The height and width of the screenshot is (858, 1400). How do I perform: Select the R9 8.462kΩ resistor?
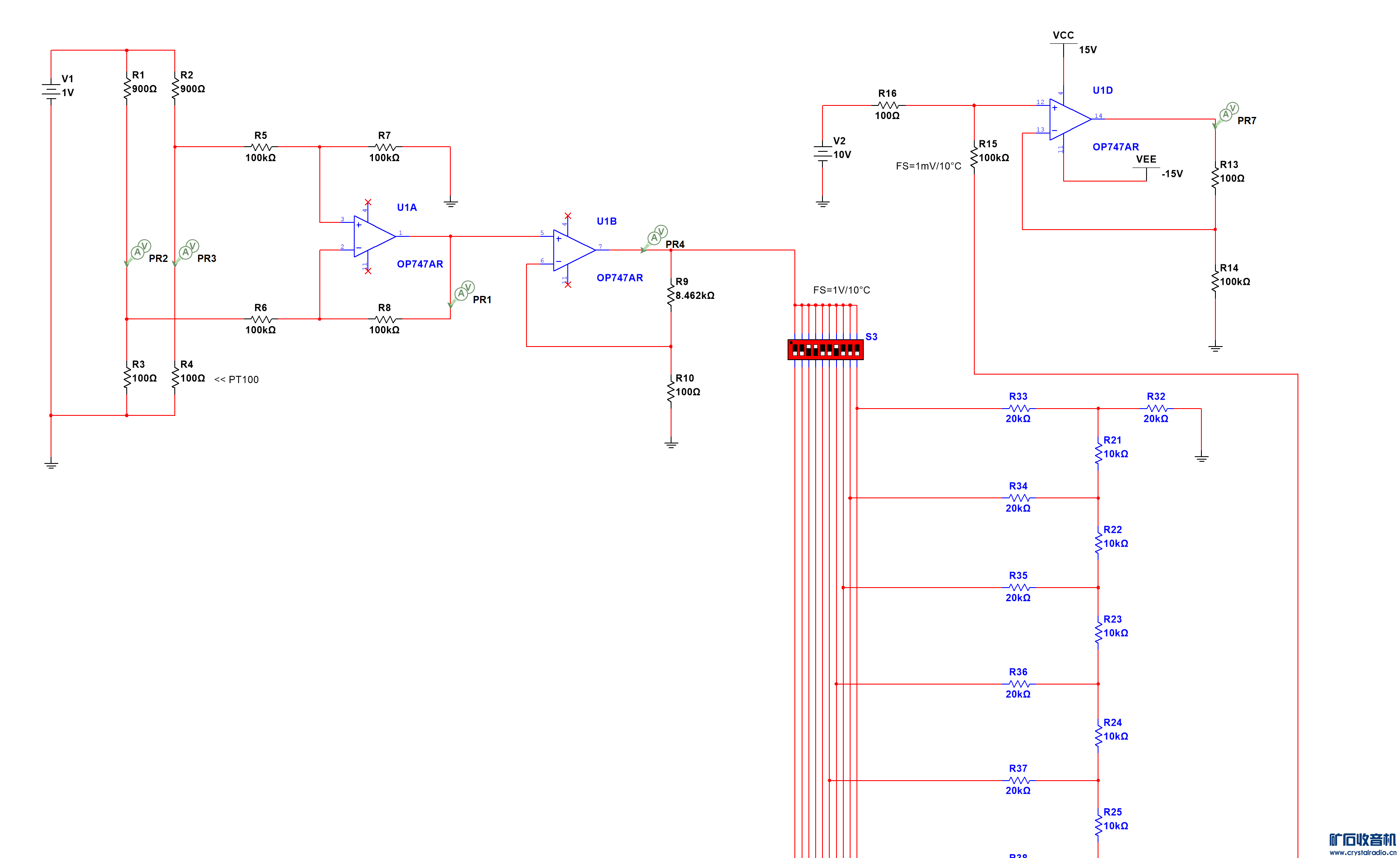point(671,295)
